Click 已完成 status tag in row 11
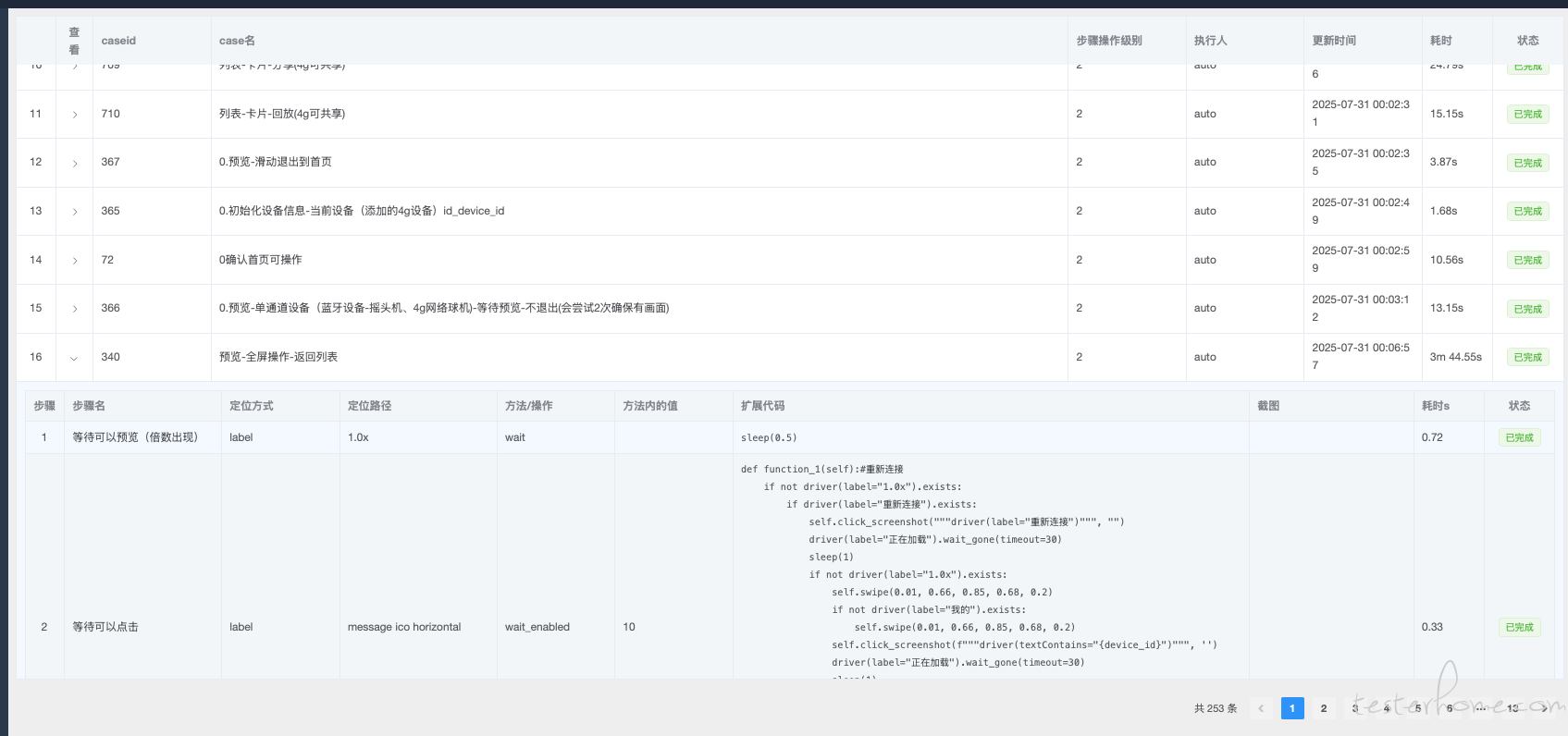 (1527, 115)
